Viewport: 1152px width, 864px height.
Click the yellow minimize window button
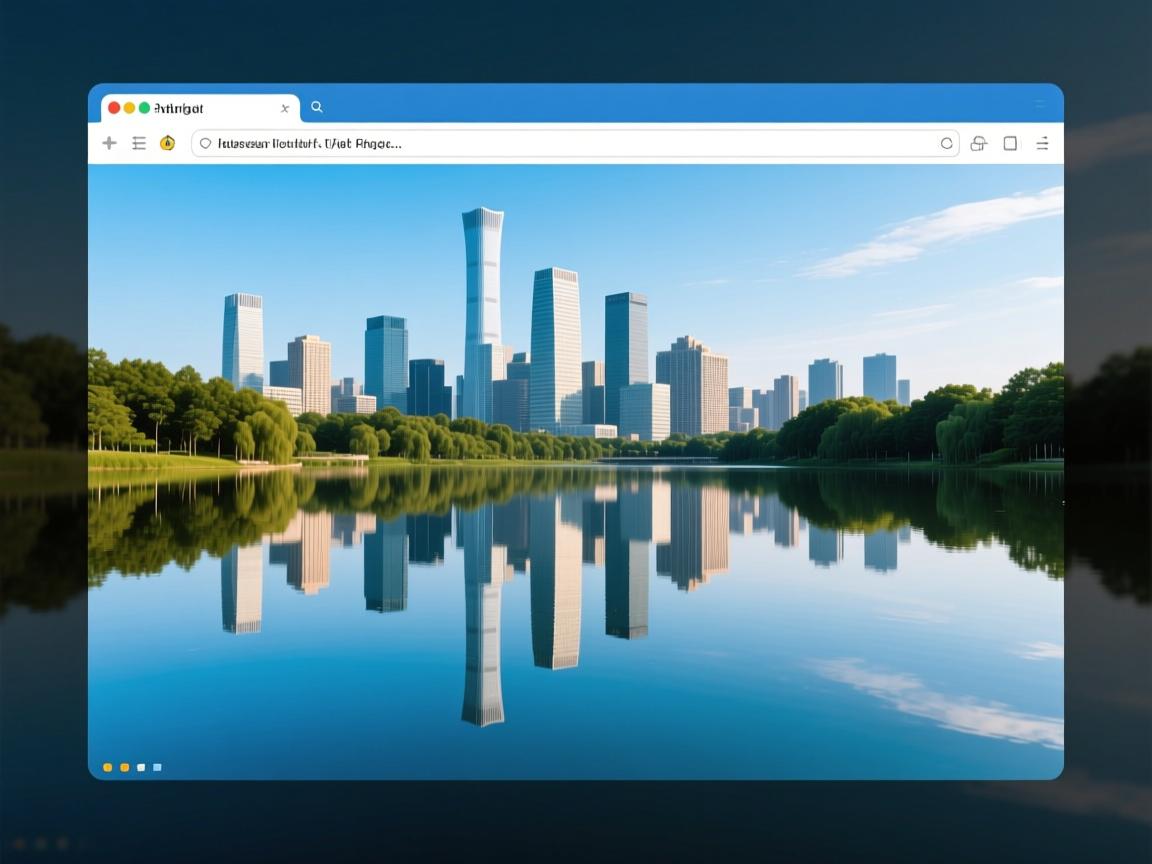(x=129, y=108)
